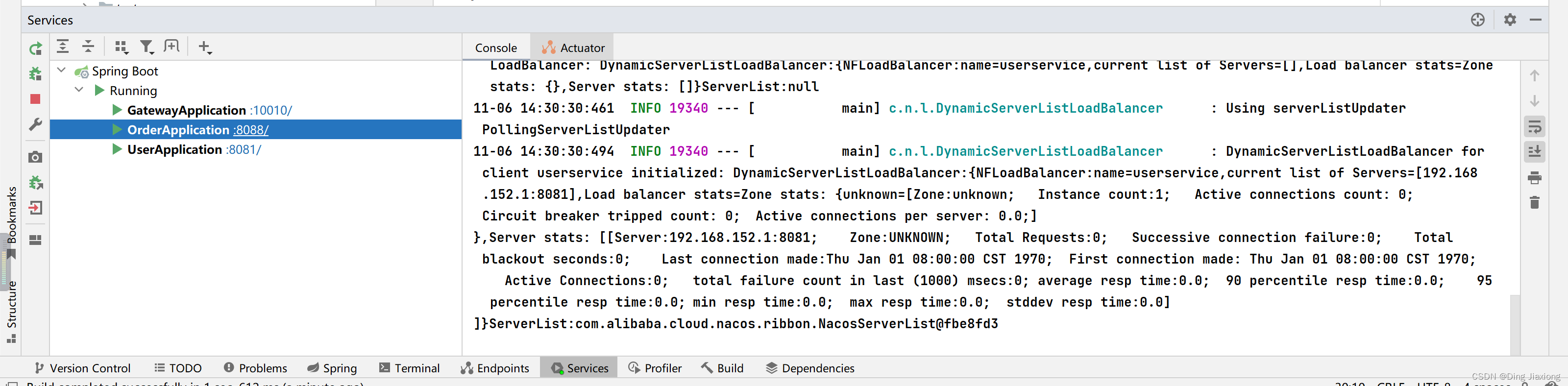
Task: Click the camera thread dump icon
Action: click(35, 157)
